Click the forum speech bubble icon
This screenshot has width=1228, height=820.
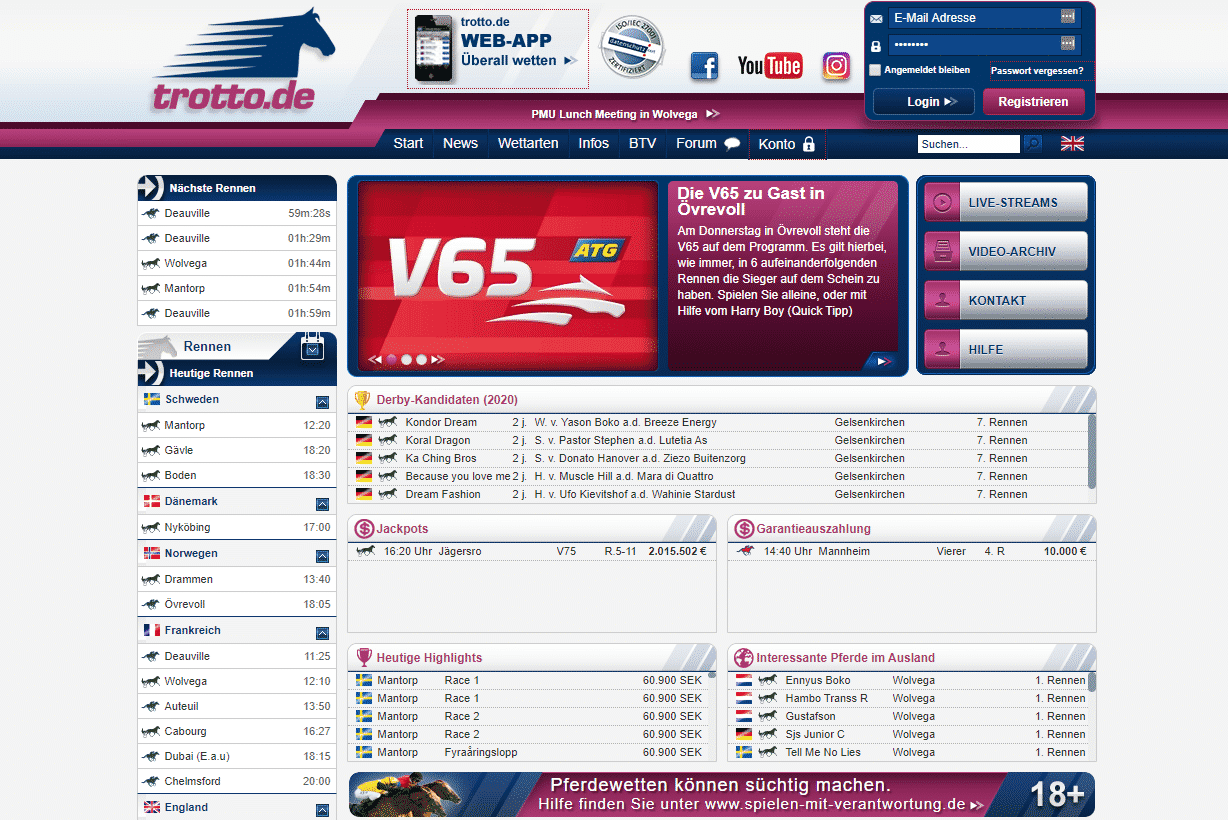click(732, 143)
